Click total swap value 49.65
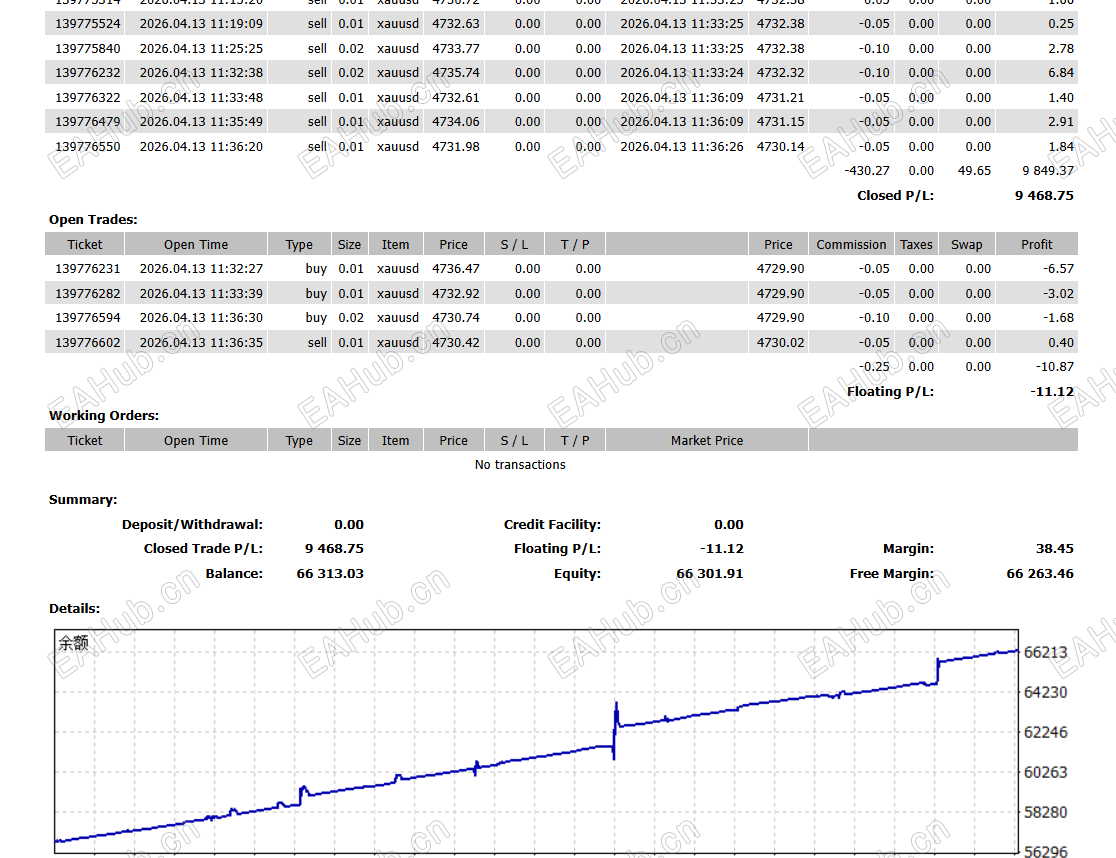 (x=974, y=171)
